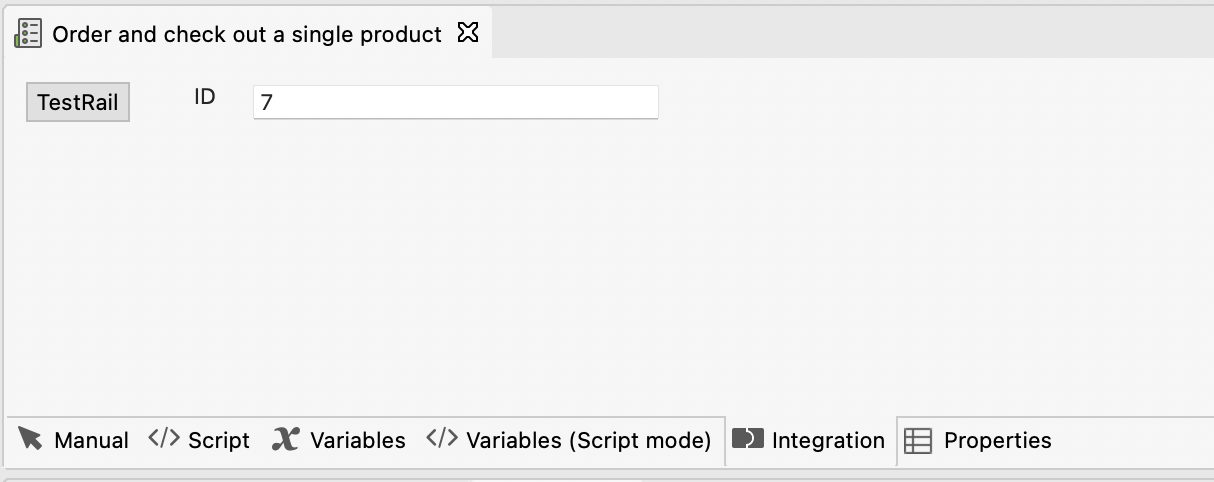Viewport: 1214px width, 482px height.
Task: Click the blank area of Integration panel
Action: tap(600, 270)
